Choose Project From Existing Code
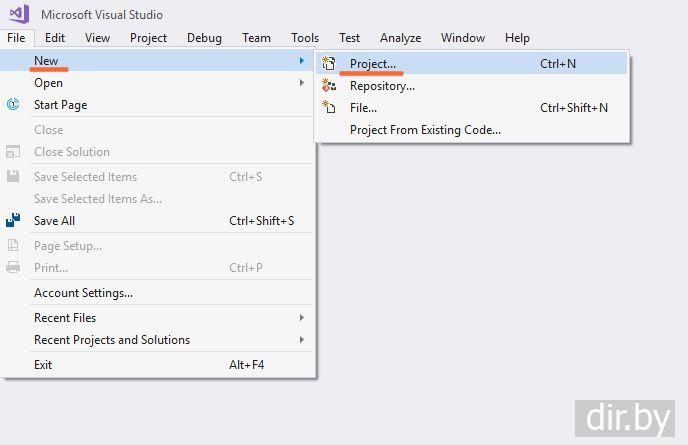 pyautogui.click(x=425, y=130)
